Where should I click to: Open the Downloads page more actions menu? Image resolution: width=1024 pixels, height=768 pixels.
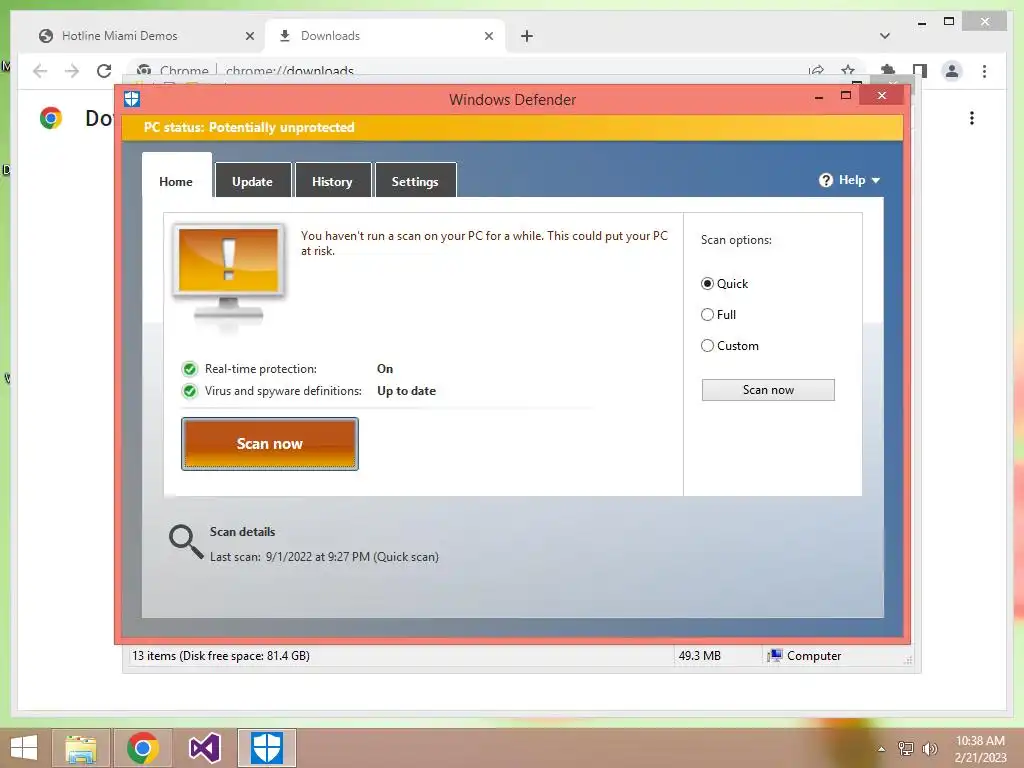coord(972,118)
